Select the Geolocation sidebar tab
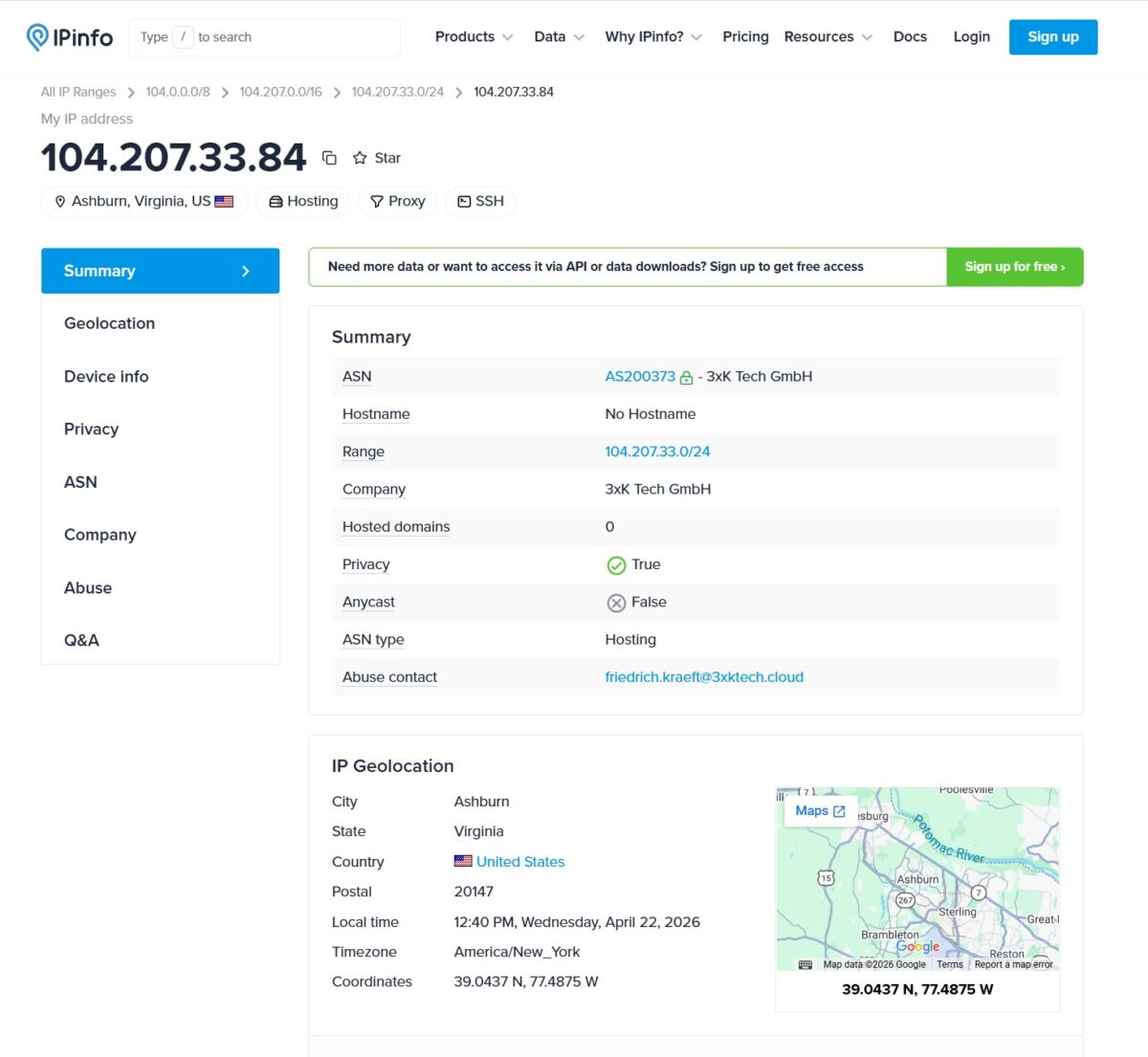Image resolution: width=1148 pixels, height=1057 pixels. 160,323
